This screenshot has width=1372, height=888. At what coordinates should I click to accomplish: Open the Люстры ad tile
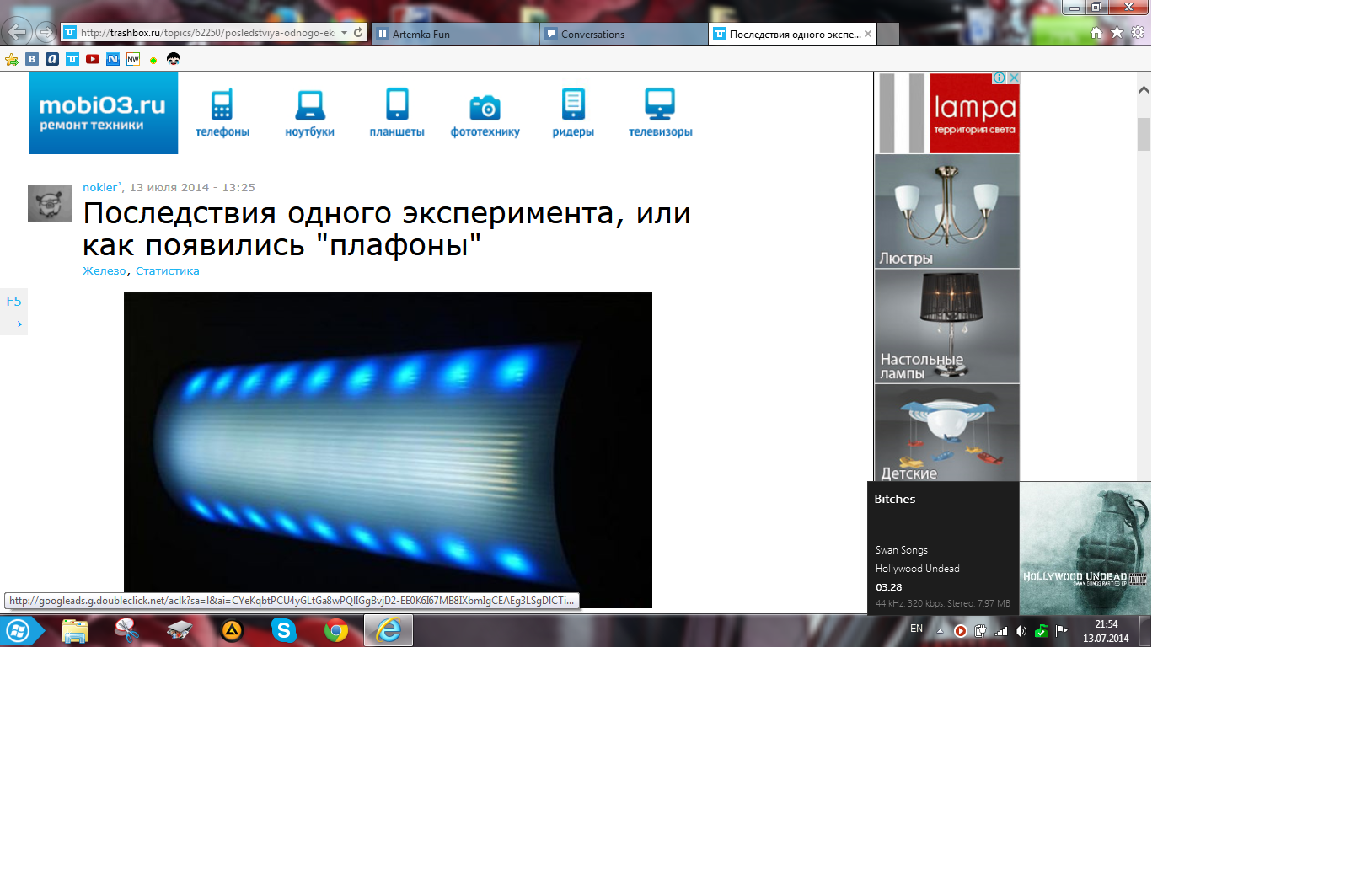[x=947, y=211]
